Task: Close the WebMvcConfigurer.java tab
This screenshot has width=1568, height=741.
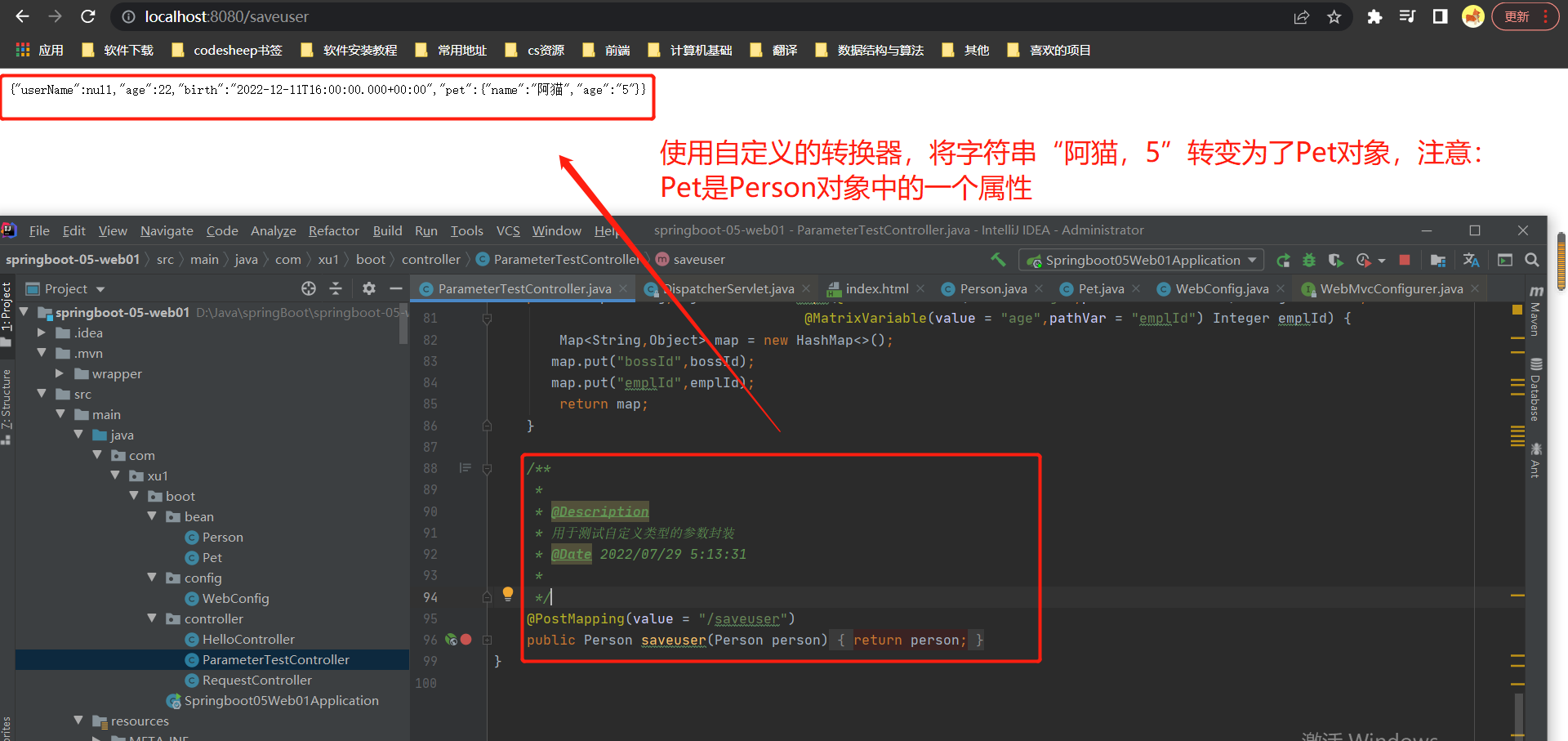Action: point(1475,288)
